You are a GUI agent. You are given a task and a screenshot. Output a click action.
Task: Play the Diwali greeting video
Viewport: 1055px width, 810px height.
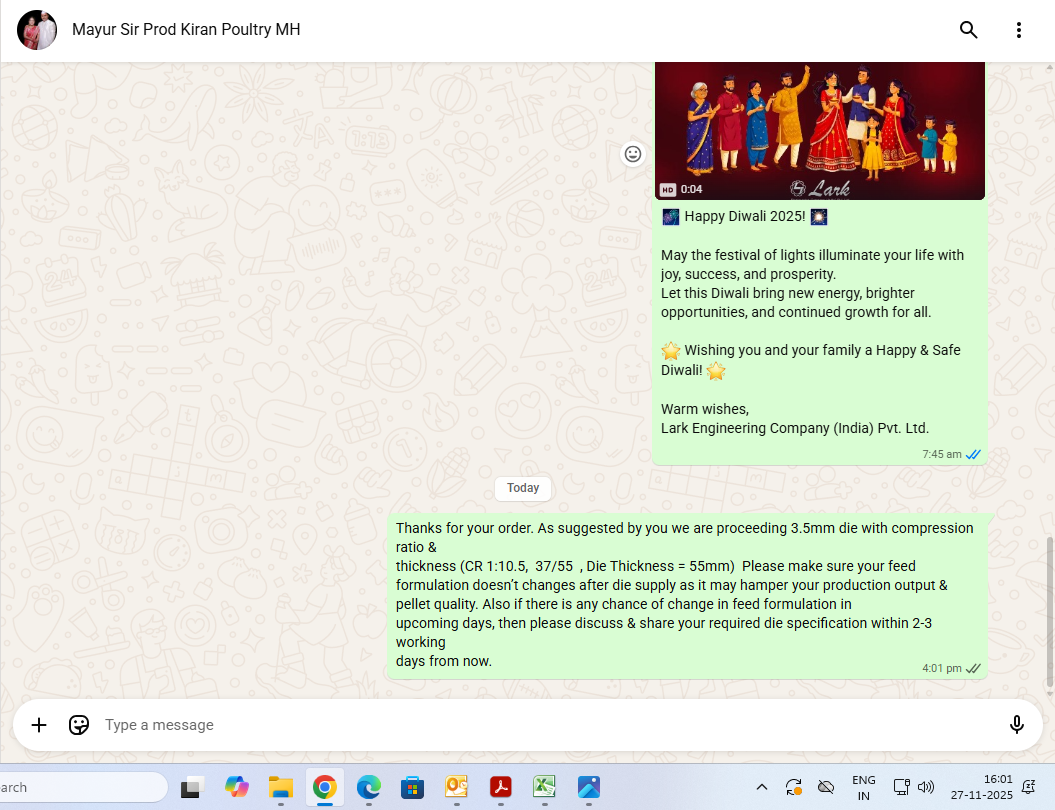click(819, 131)
